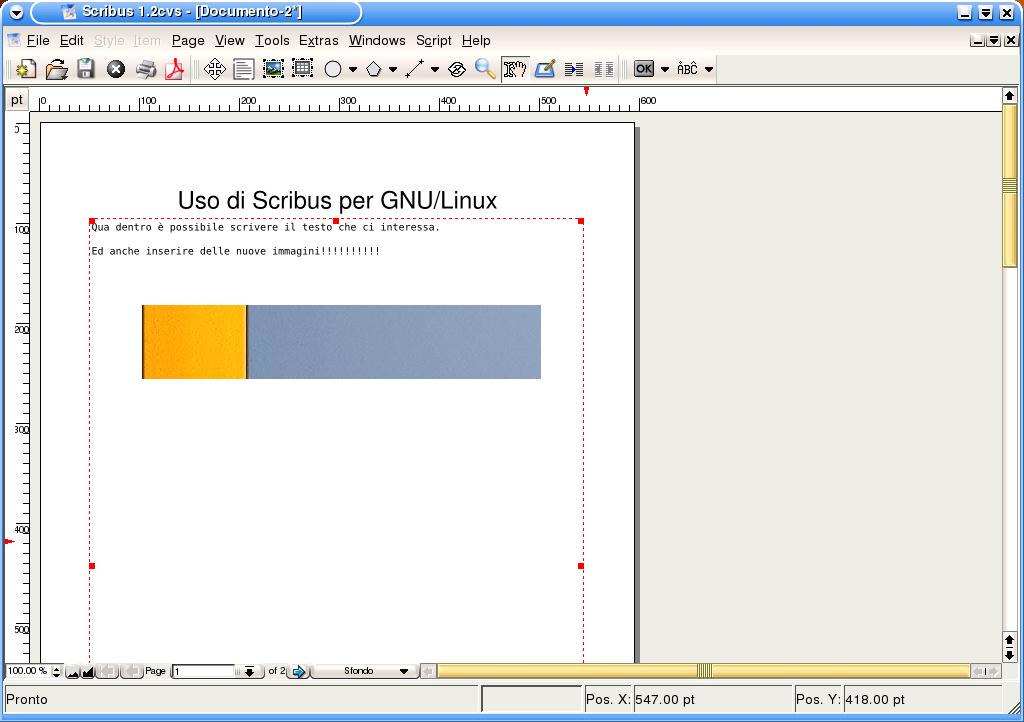
Task: Open the Help menu
Action: [476, 40]
